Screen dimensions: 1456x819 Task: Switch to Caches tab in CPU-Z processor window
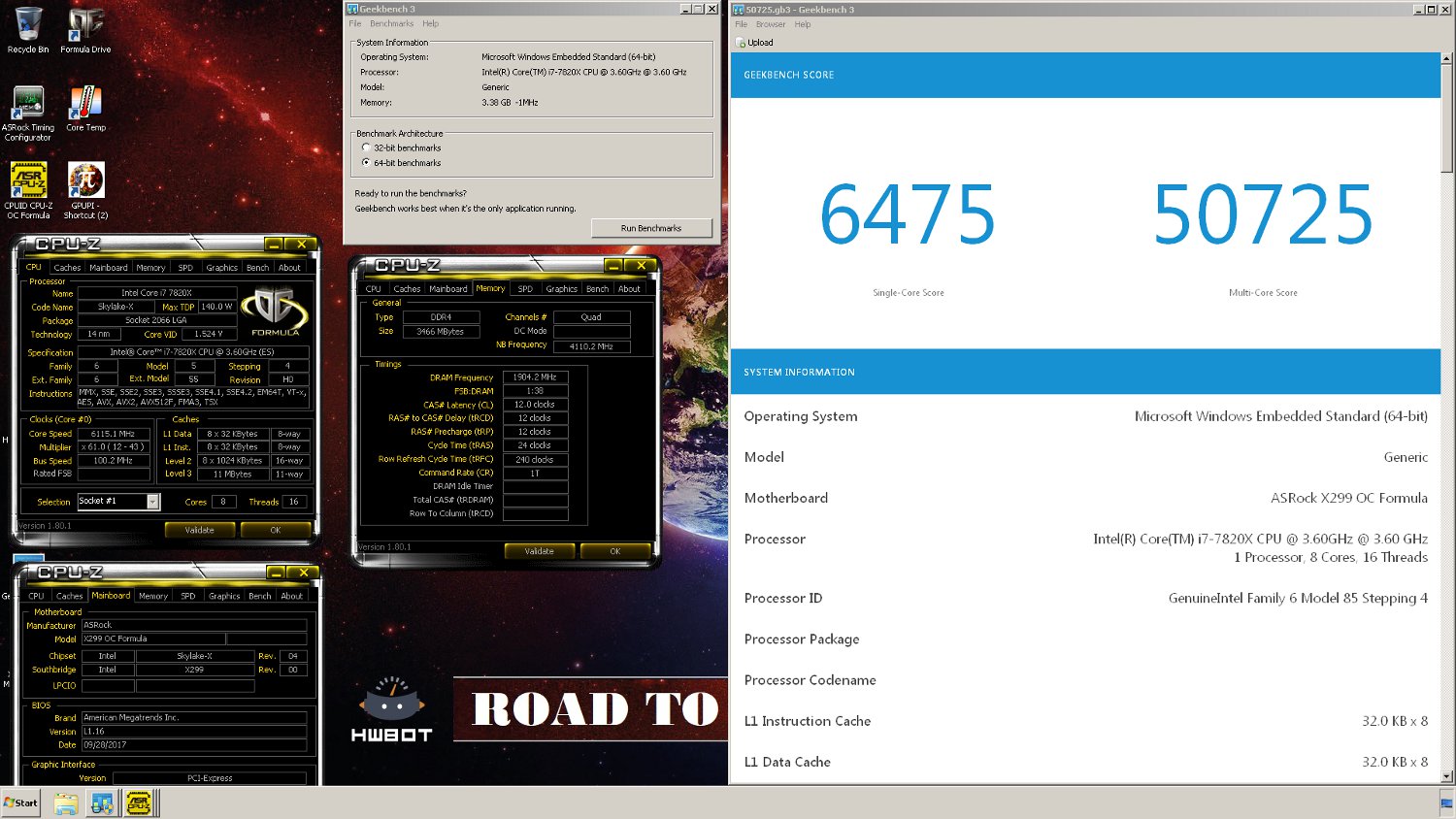pos(67,268)
